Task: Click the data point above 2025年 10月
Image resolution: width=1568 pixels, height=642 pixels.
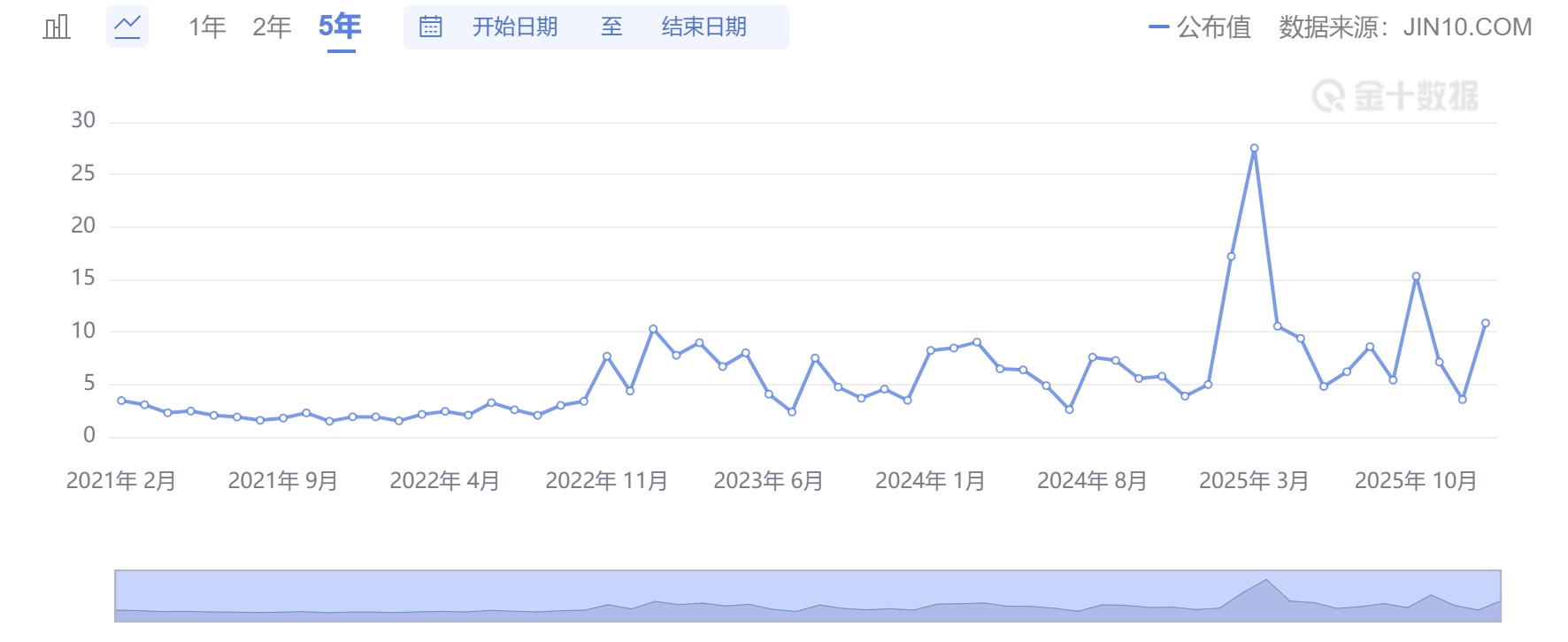Action: point(1416,277)
